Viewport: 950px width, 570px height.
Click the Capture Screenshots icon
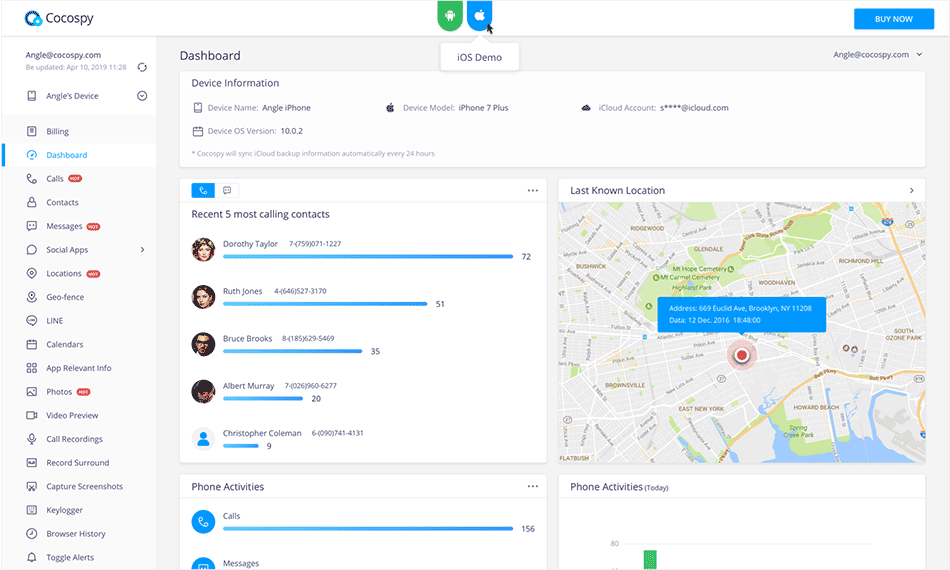[x=32, y=486]
